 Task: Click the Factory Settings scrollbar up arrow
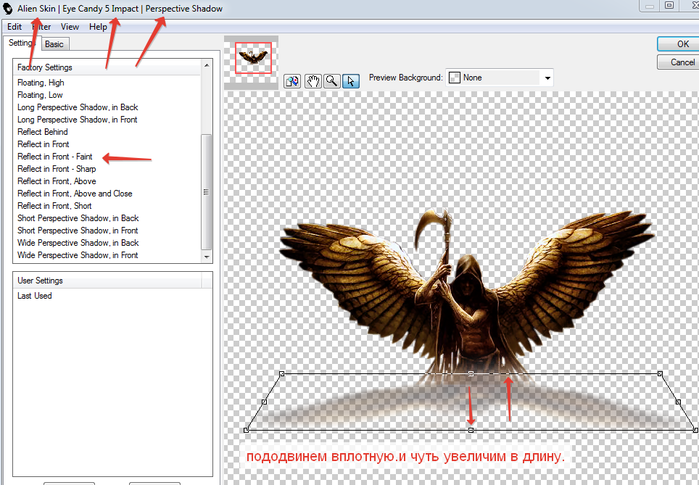point(206,66)
